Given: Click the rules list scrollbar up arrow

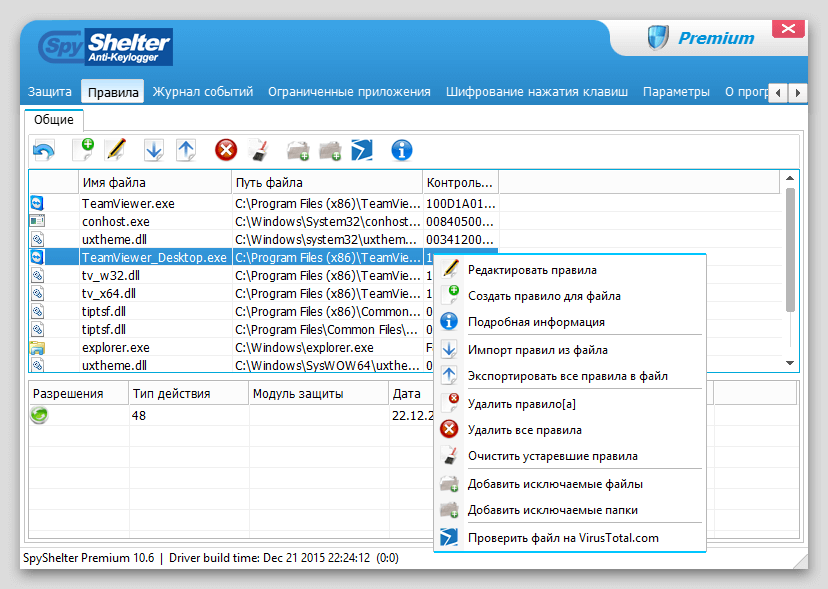Looking at the screenshot, I should [x=790, y=179].
